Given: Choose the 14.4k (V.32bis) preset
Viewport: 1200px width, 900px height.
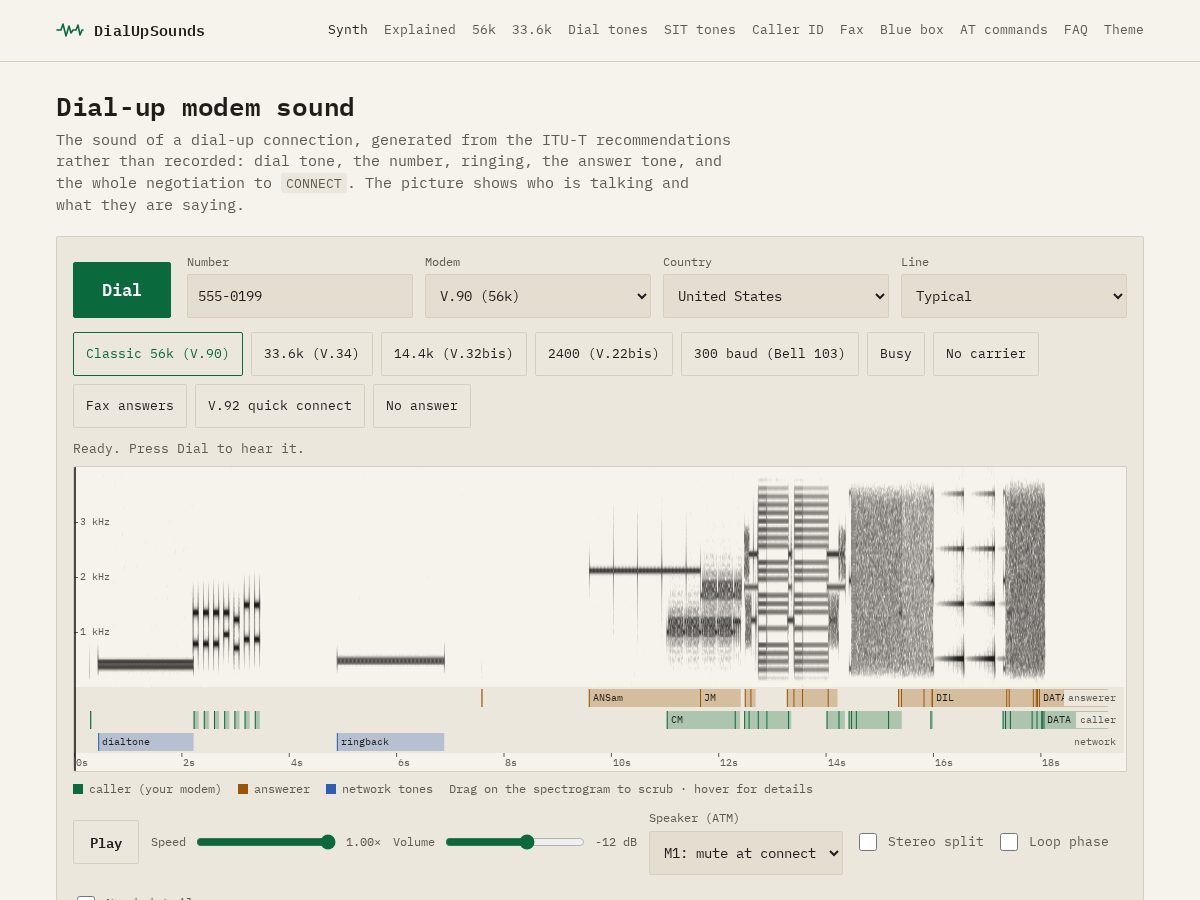Looking at the screenshot, I should pos(454,354).
